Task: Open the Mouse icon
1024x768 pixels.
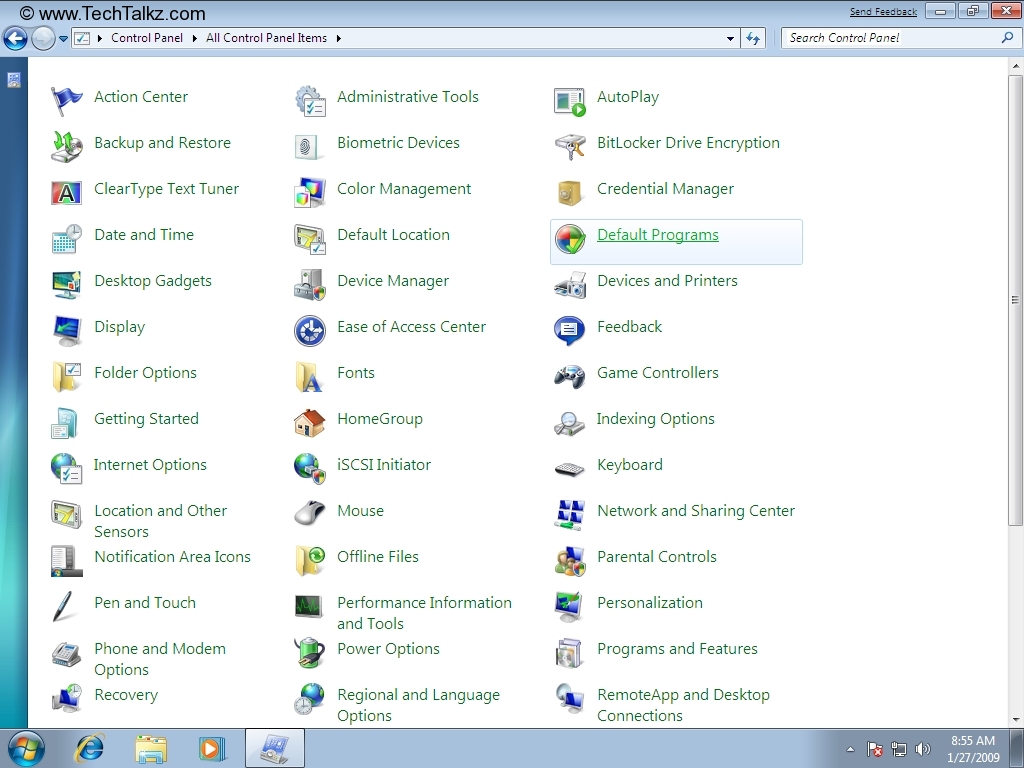Action: point(310,513)
